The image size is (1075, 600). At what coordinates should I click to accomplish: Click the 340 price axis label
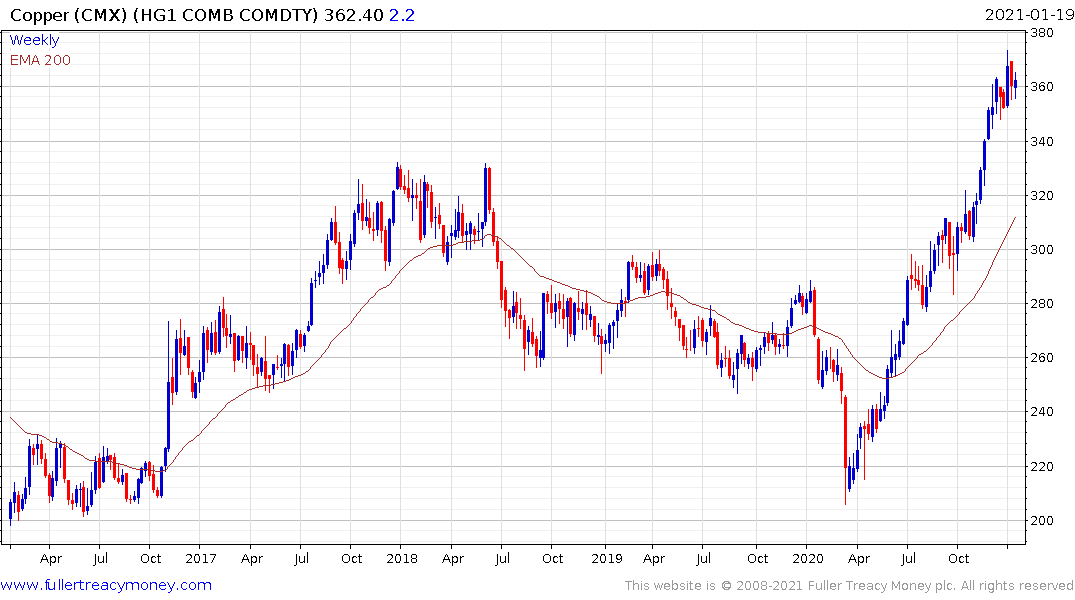pos(1042,142)
